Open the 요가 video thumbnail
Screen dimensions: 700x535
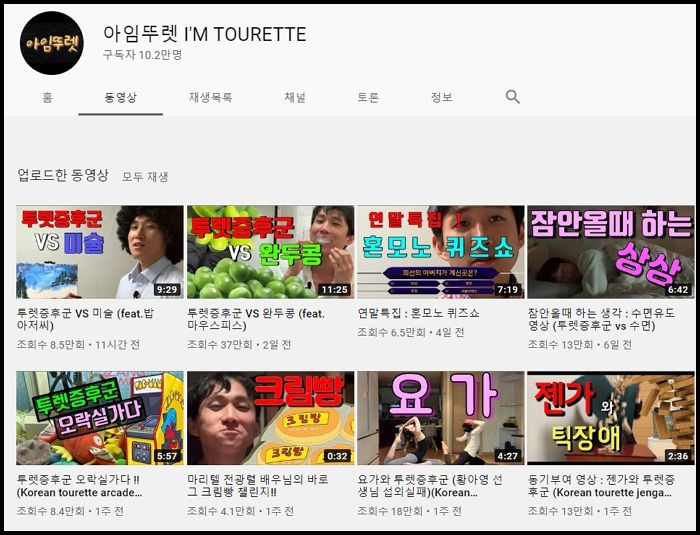coord(441,418)
